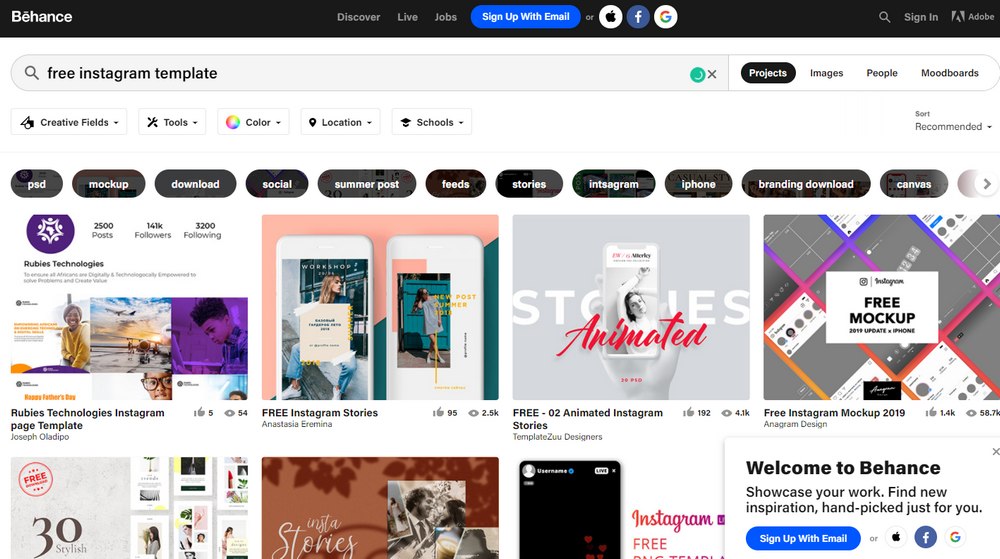Sign up with the Apple icon in header

(x=610, y=17)
